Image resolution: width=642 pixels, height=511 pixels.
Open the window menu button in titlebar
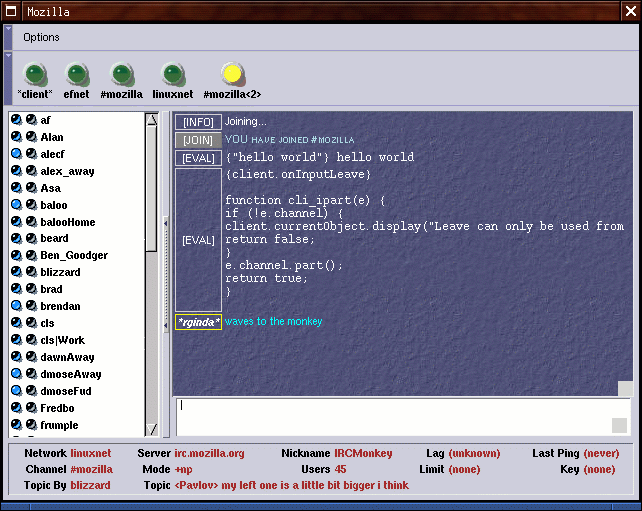tap(11, 11)
